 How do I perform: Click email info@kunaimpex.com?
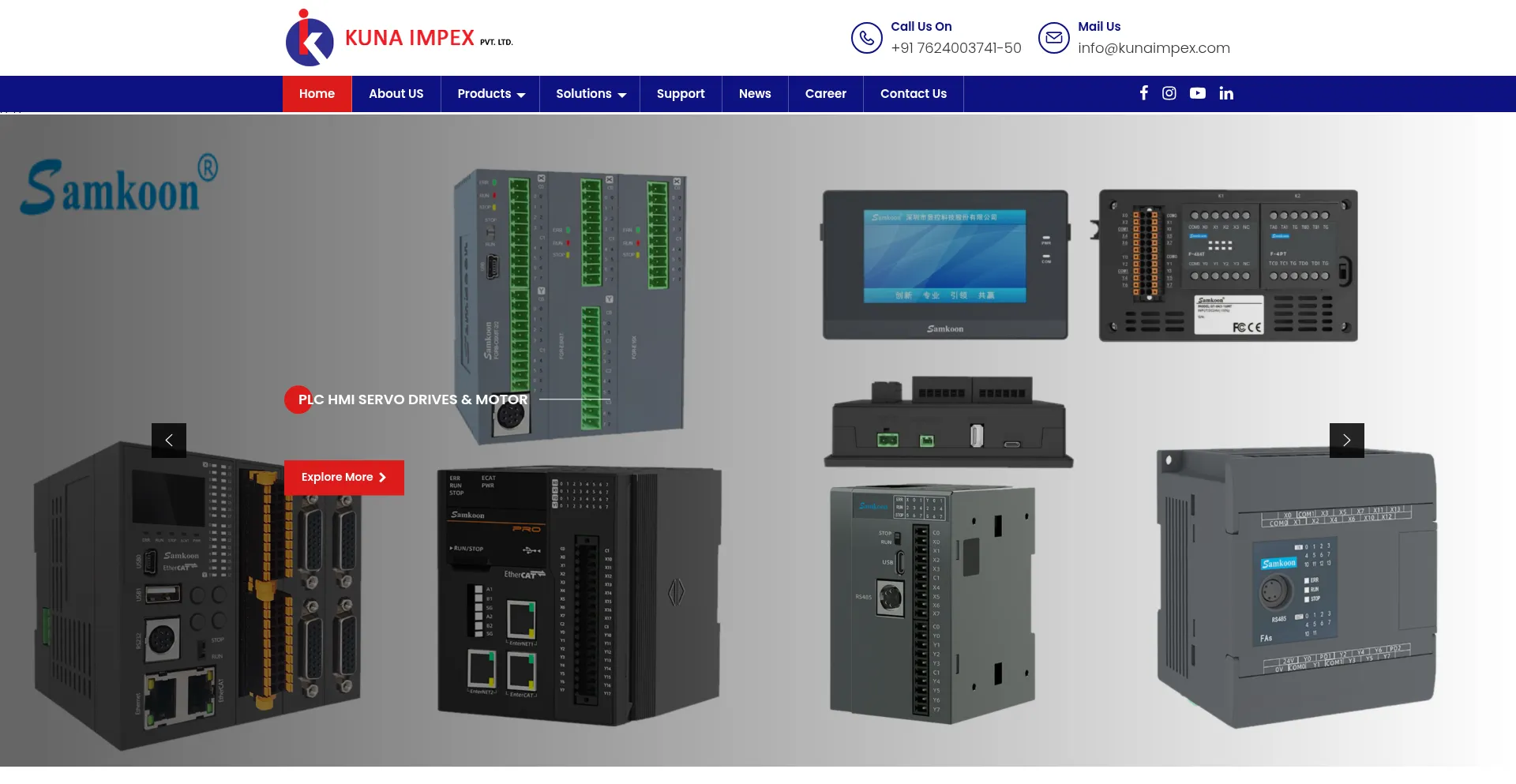coord(1154,48)
